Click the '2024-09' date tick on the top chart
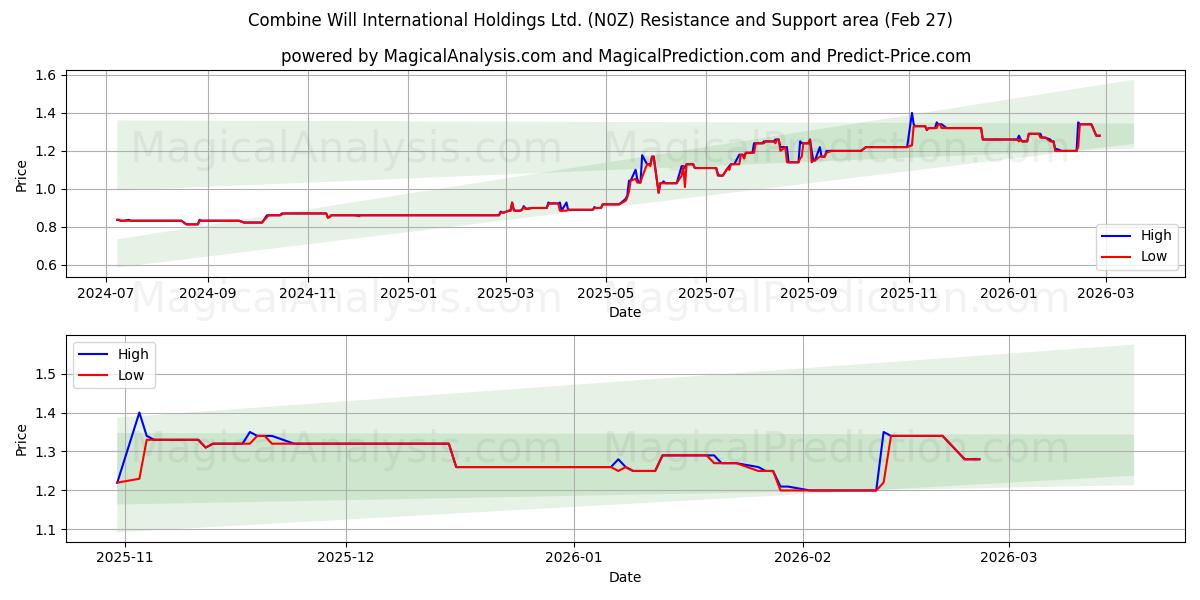 [208, 294]
